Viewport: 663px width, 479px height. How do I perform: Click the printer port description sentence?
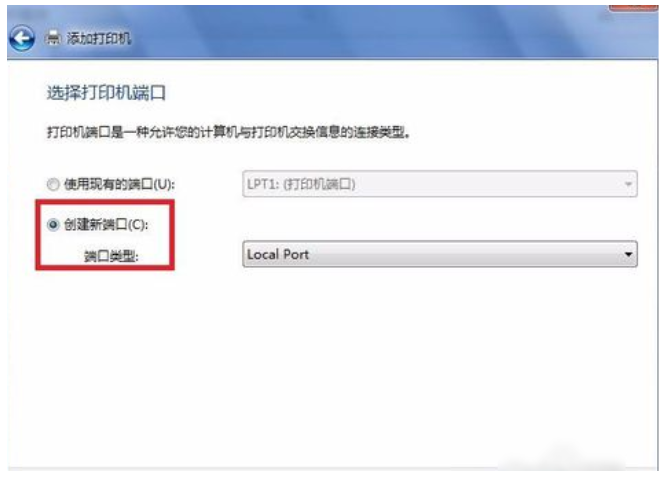pos(228,132)
